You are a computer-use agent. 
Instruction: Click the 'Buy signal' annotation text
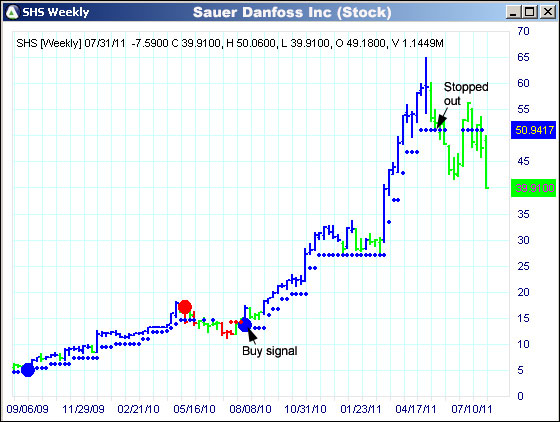[270, 351]
